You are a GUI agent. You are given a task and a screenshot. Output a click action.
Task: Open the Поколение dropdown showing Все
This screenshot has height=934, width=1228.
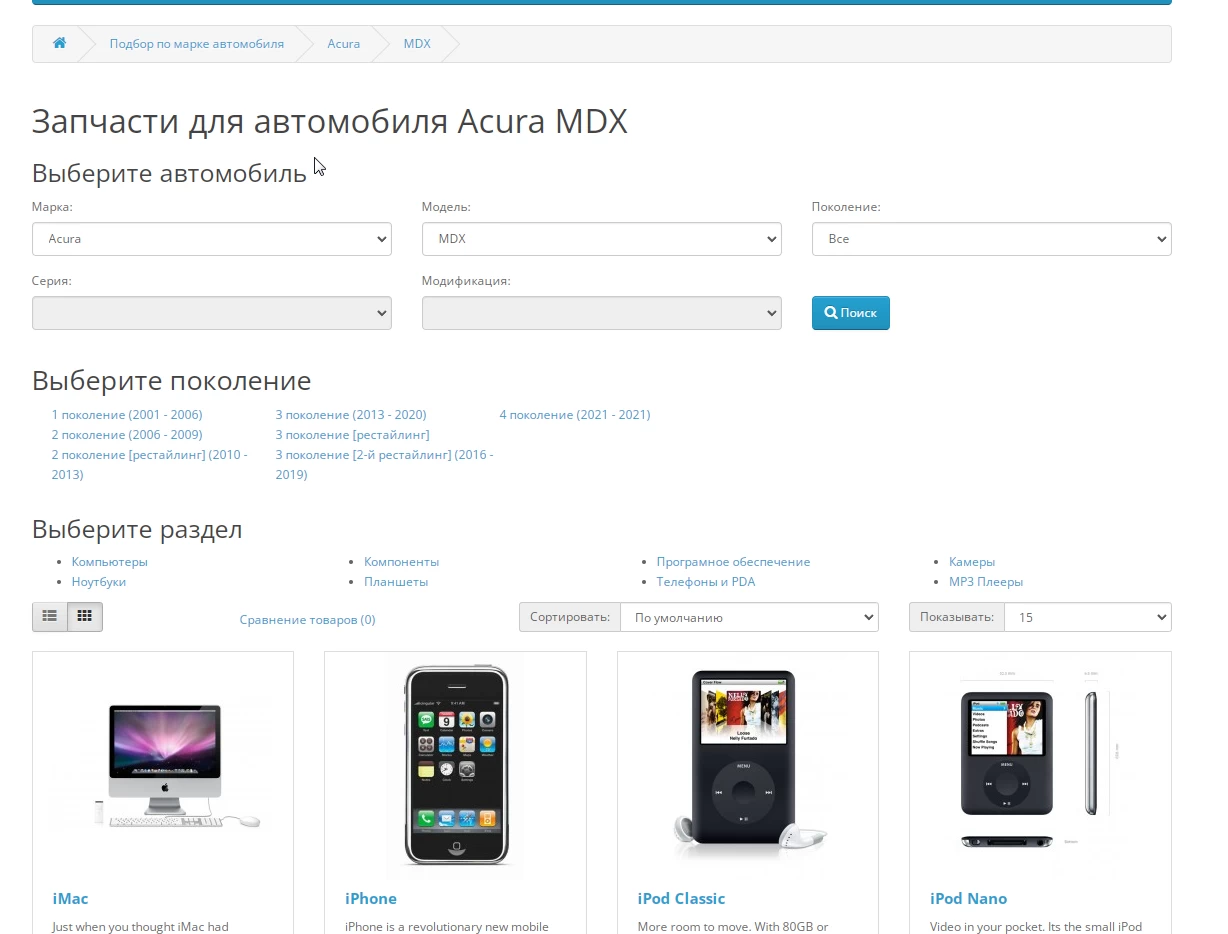tap(992, 239)
